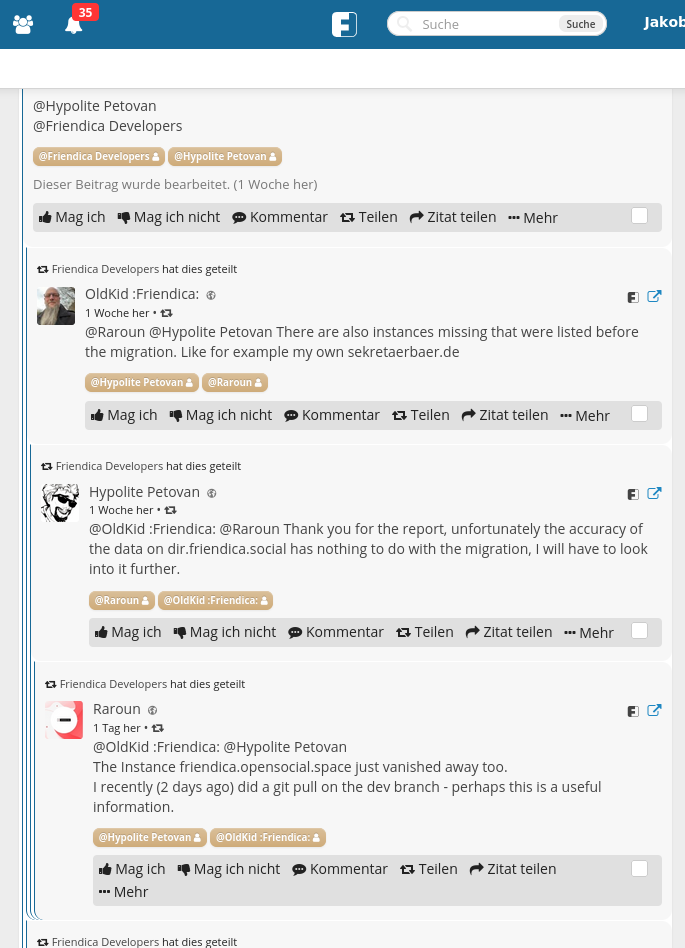This screenshot has height=948, width=685.
Task: Click Friendica icon beside Hypolite Petovan's post
Action: [633, 494]
